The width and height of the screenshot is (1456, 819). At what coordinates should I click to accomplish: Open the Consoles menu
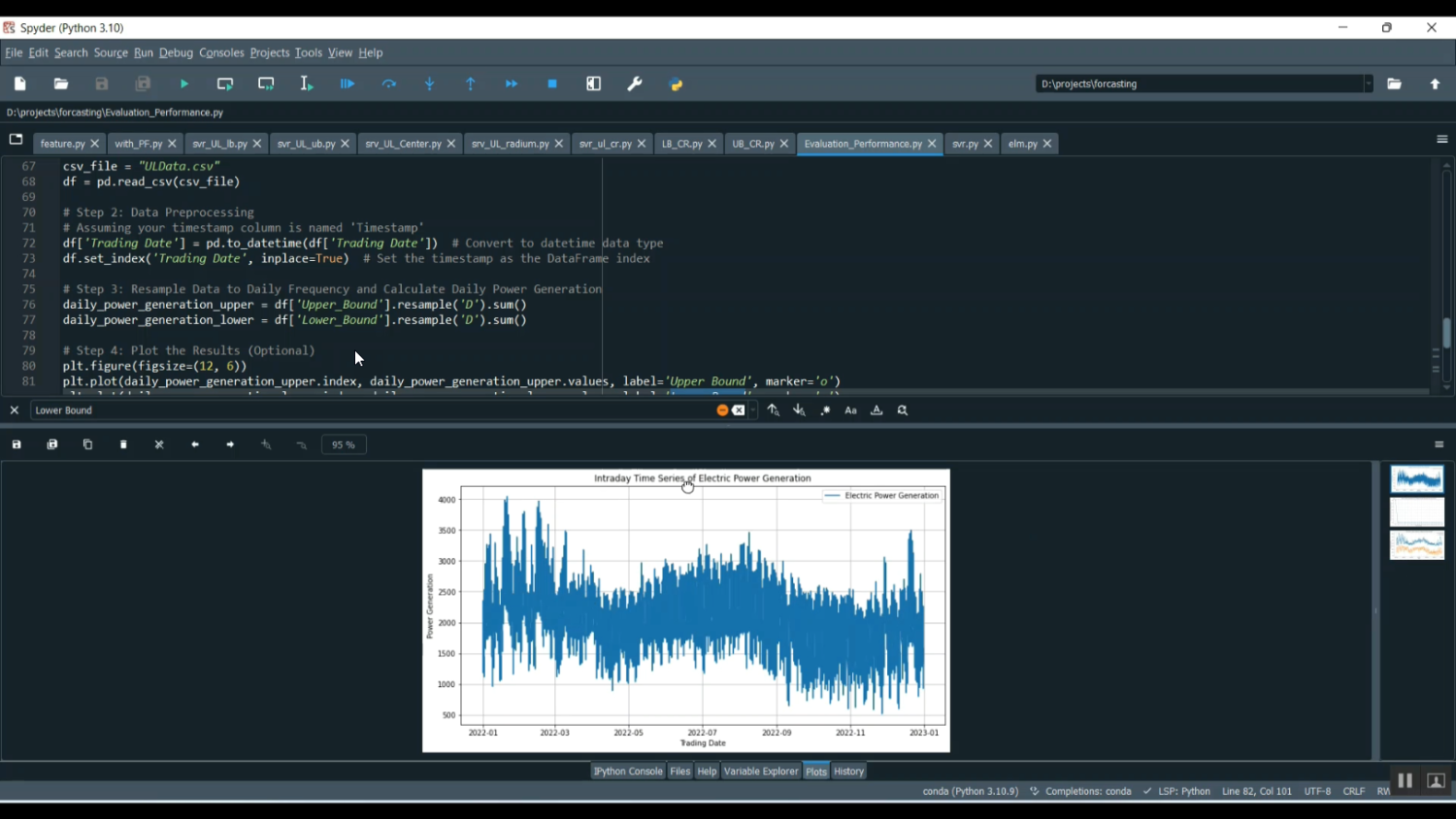[x=221, y=53]
